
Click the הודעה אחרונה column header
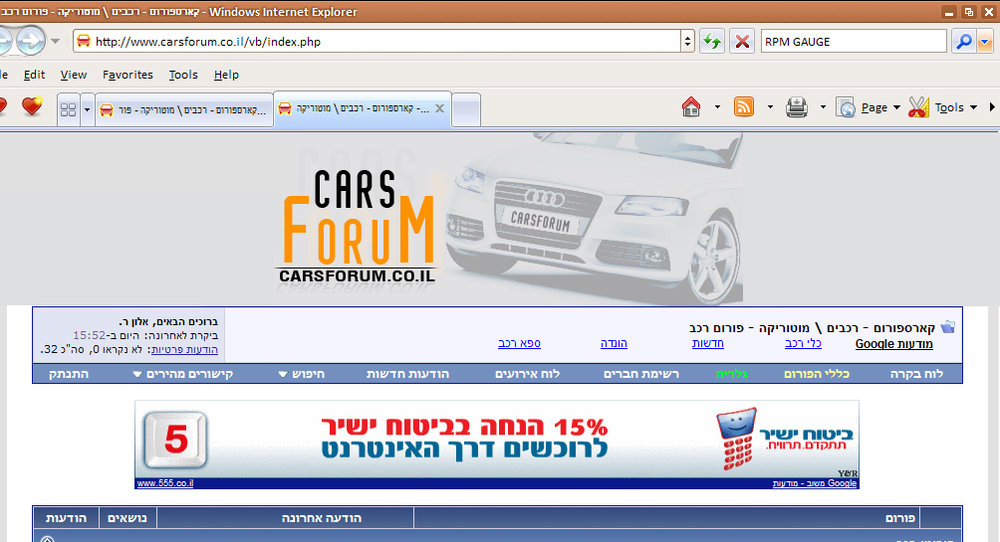pos(321,518)
